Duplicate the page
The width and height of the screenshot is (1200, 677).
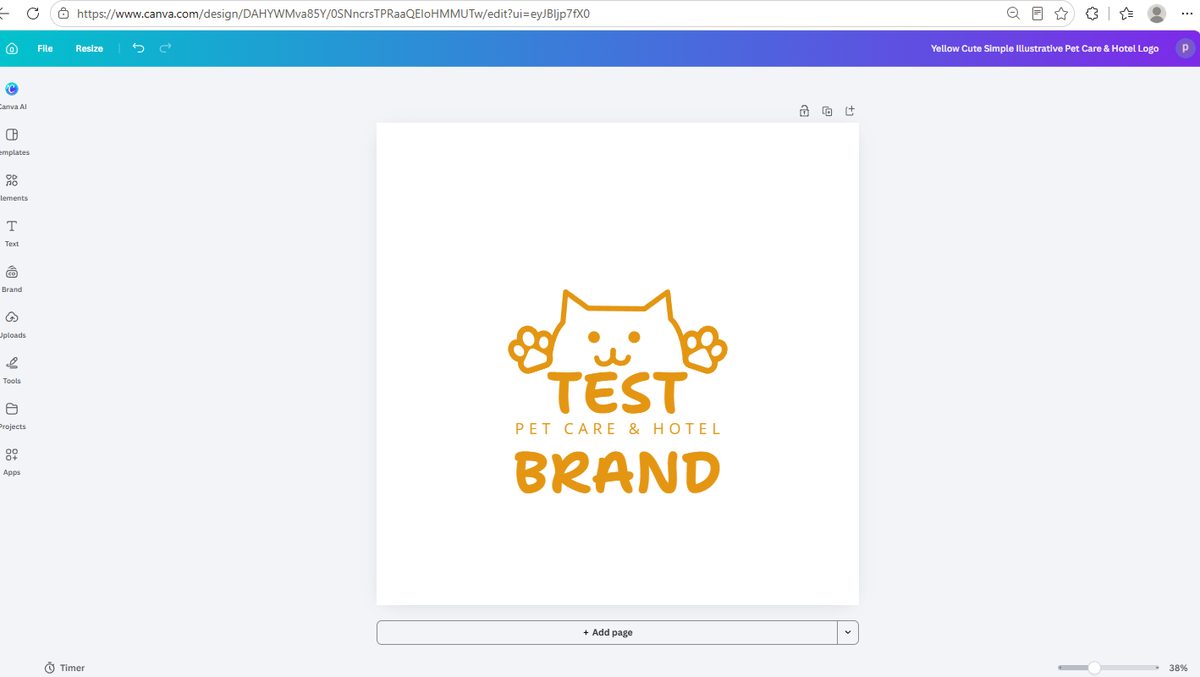click(x=827, y=111)
